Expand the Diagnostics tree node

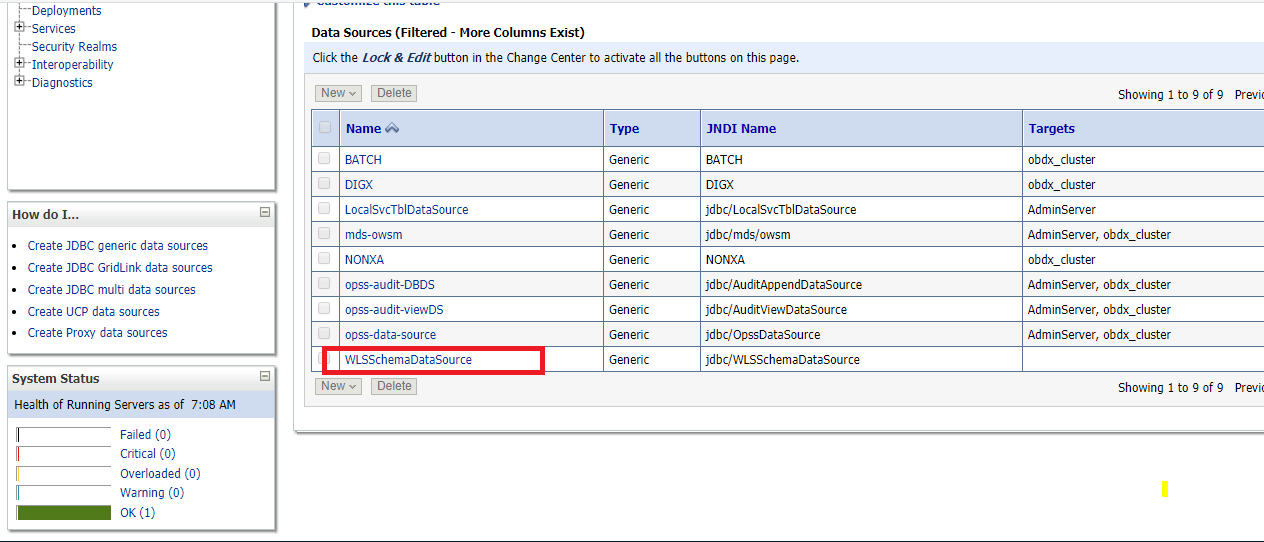[19, 82]
